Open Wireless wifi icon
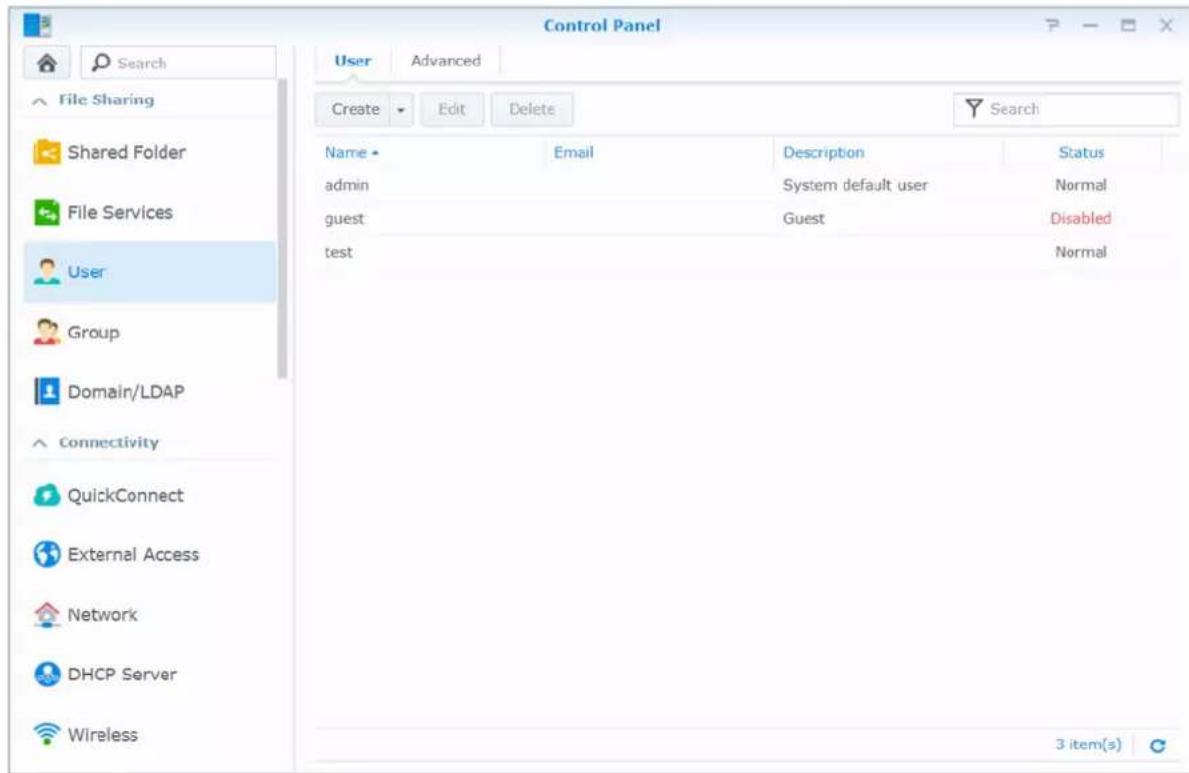 (46, 734)
